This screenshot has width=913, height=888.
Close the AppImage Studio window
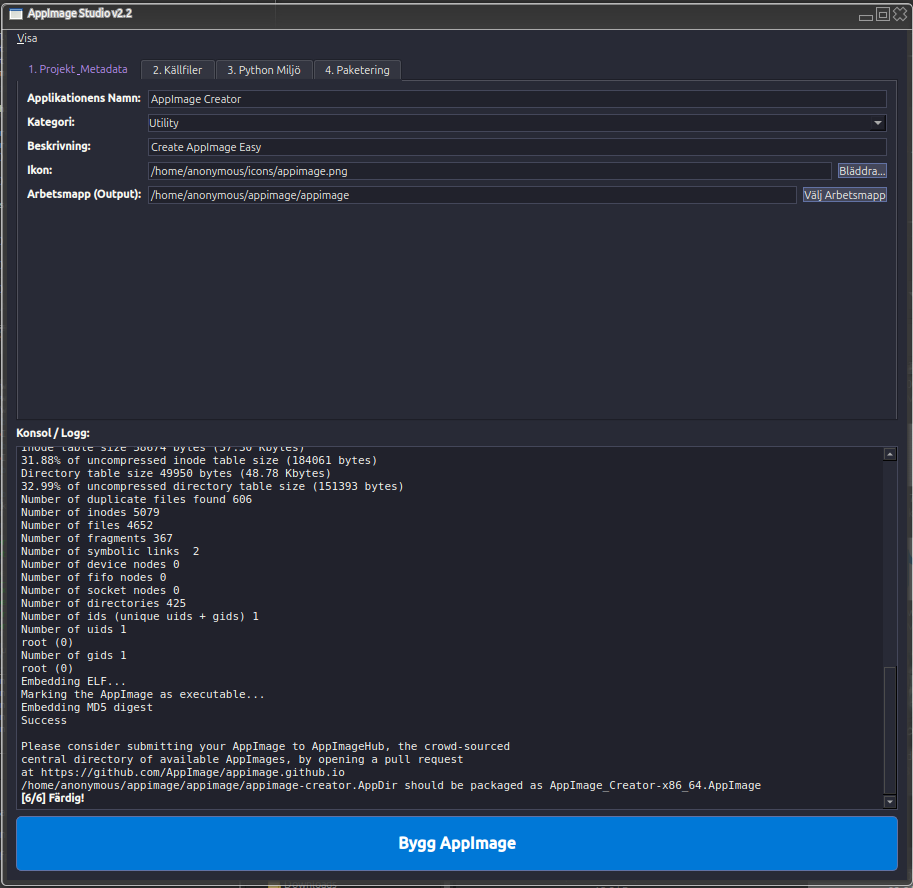[x=900, y=14]
